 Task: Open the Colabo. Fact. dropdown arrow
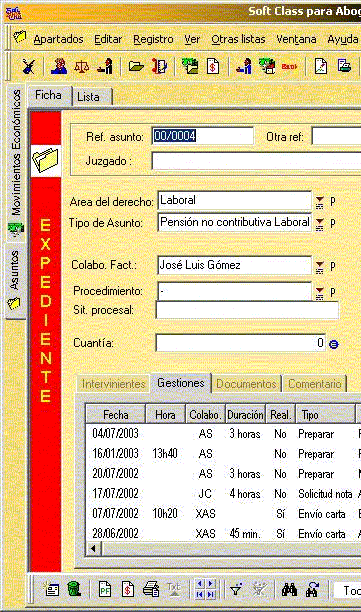click(320, 267)
